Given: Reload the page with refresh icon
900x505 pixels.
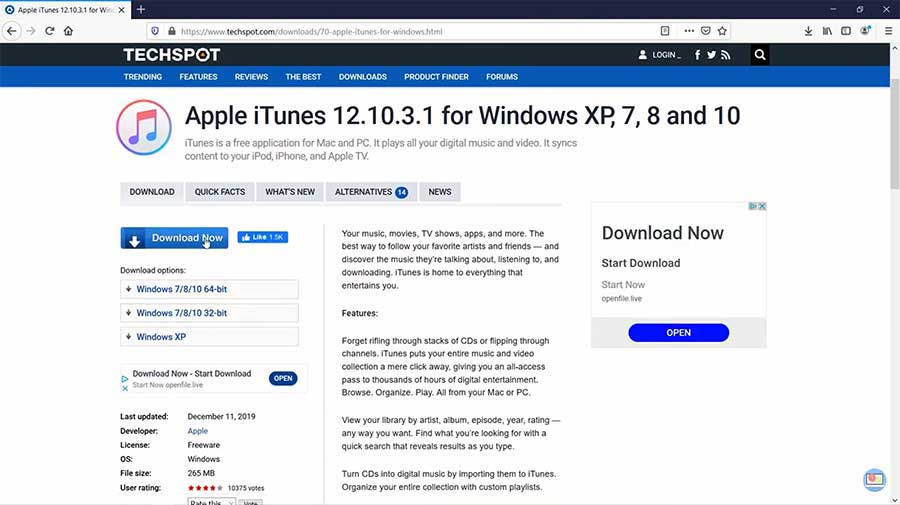Looking at the screenshot, I should (x=49, y=31).
